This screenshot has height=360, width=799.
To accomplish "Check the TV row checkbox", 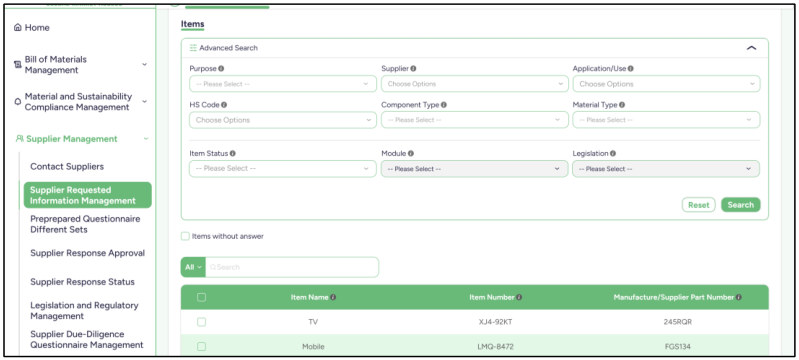I will coord(201,322).
